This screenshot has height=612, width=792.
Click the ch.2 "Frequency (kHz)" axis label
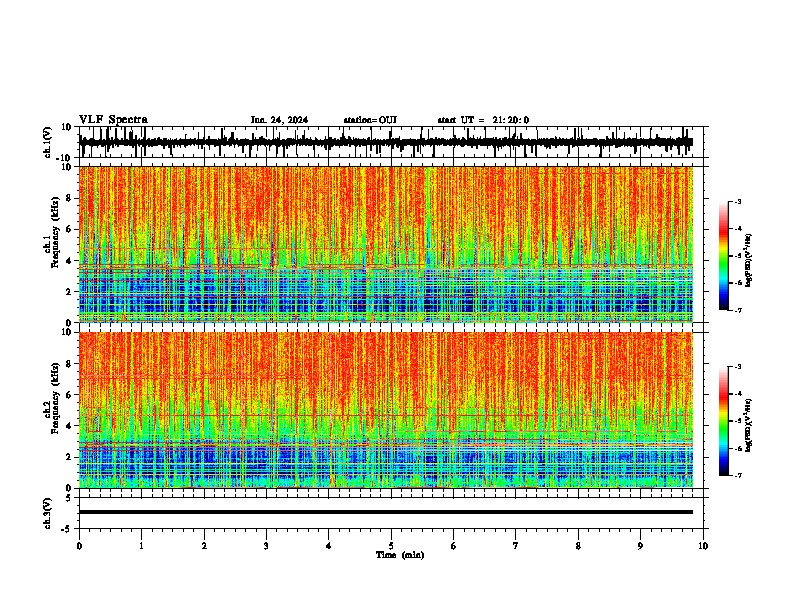[x=56, y=398]
